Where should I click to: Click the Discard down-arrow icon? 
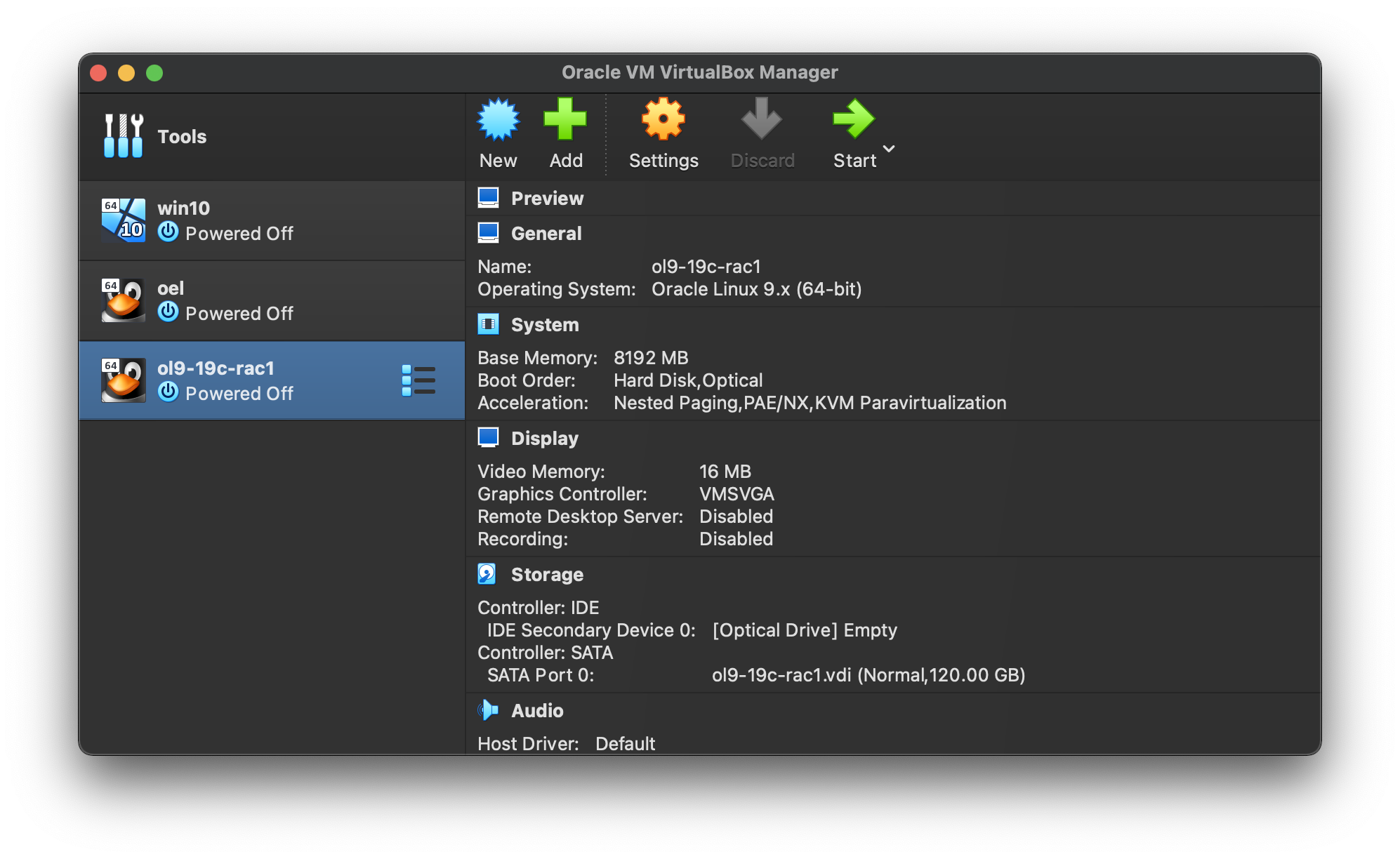[x=762, y=120]
